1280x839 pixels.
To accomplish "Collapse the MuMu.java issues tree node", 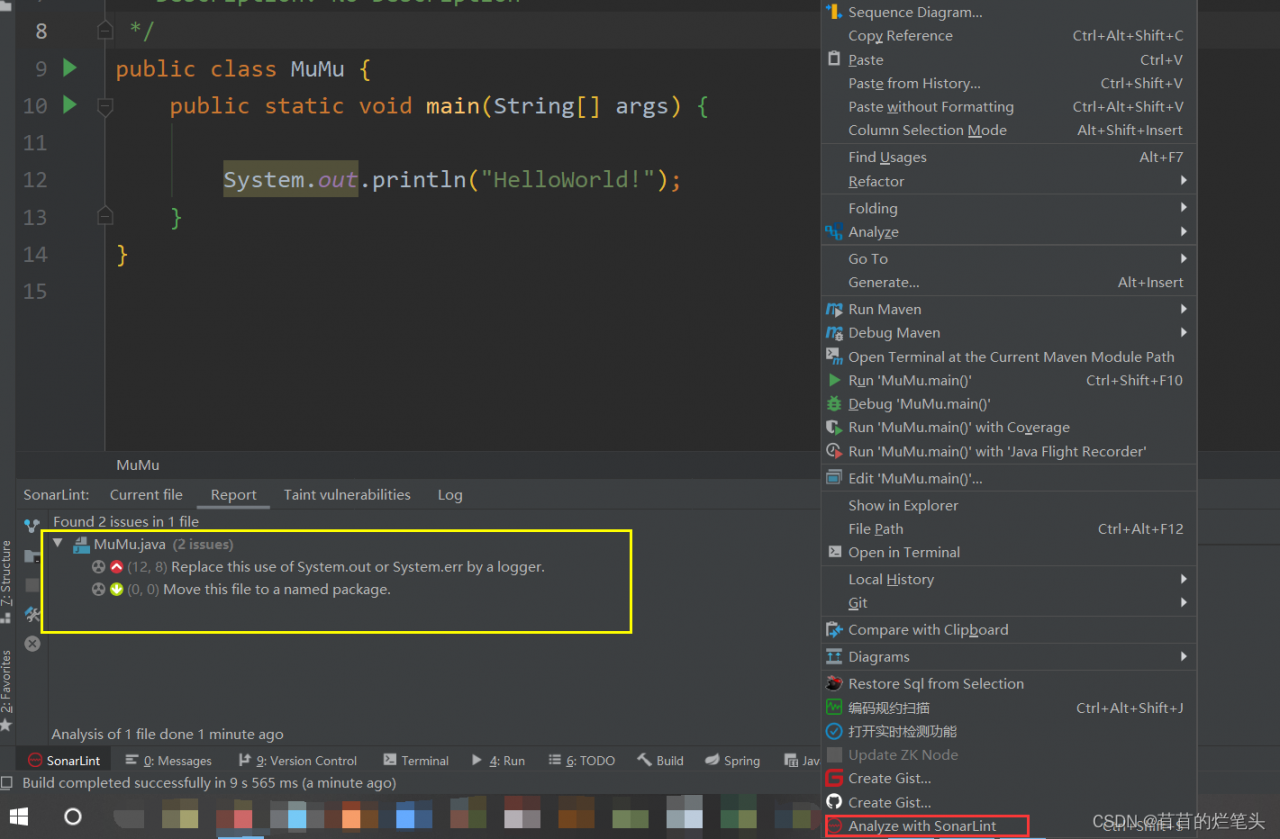I will coord(57,544).
